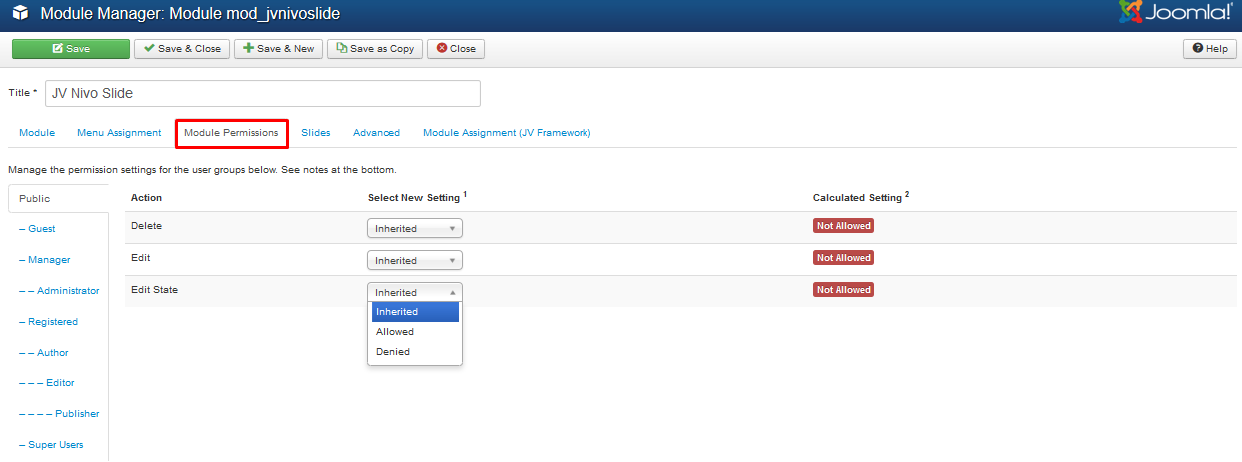Viewport: 1242px width, 462px height.
Task: Click the Edit State action label
Action: click(155, 289)
